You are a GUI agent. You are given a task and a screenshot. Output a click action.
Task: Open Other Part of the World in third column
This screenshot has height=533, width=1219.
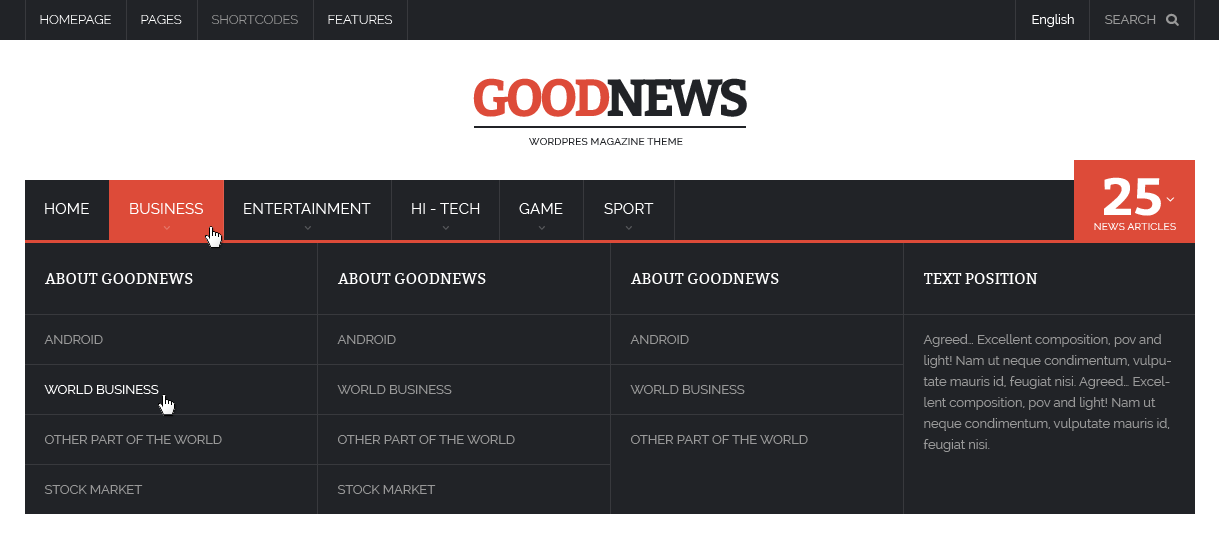coord(718,440)
